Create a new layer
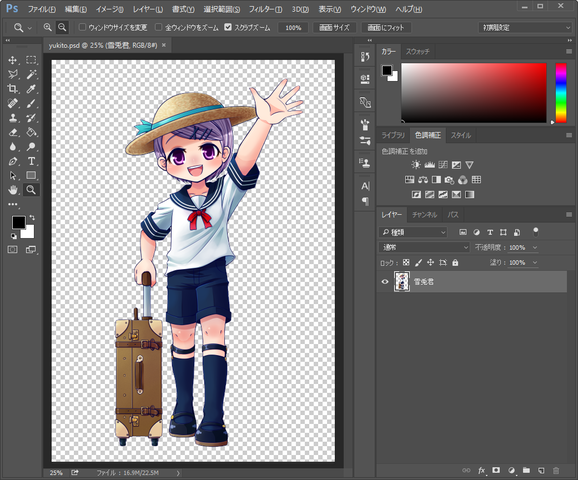The height and width of the screenshot is (480, 578). [541, 470]
